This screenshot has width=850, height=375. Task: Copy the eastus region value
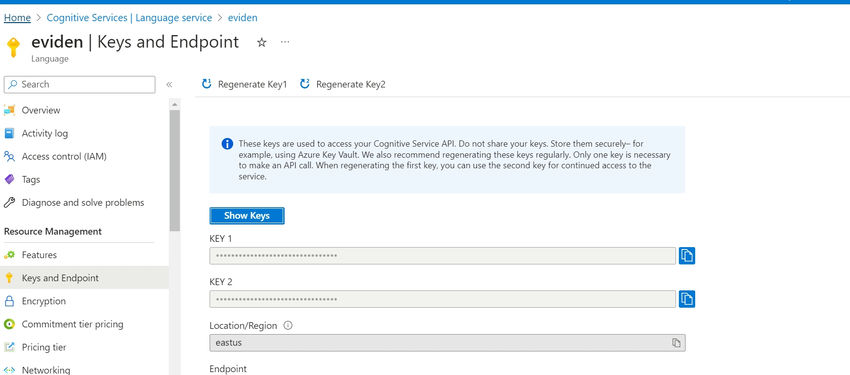[676, 343]
